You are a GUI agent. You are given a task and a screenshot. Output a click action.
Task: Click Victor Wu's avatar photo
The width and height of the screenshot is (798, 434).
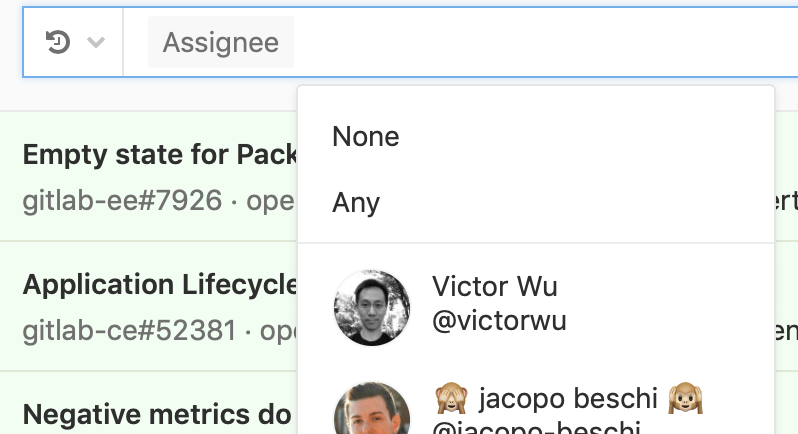(x=371, y=307)
